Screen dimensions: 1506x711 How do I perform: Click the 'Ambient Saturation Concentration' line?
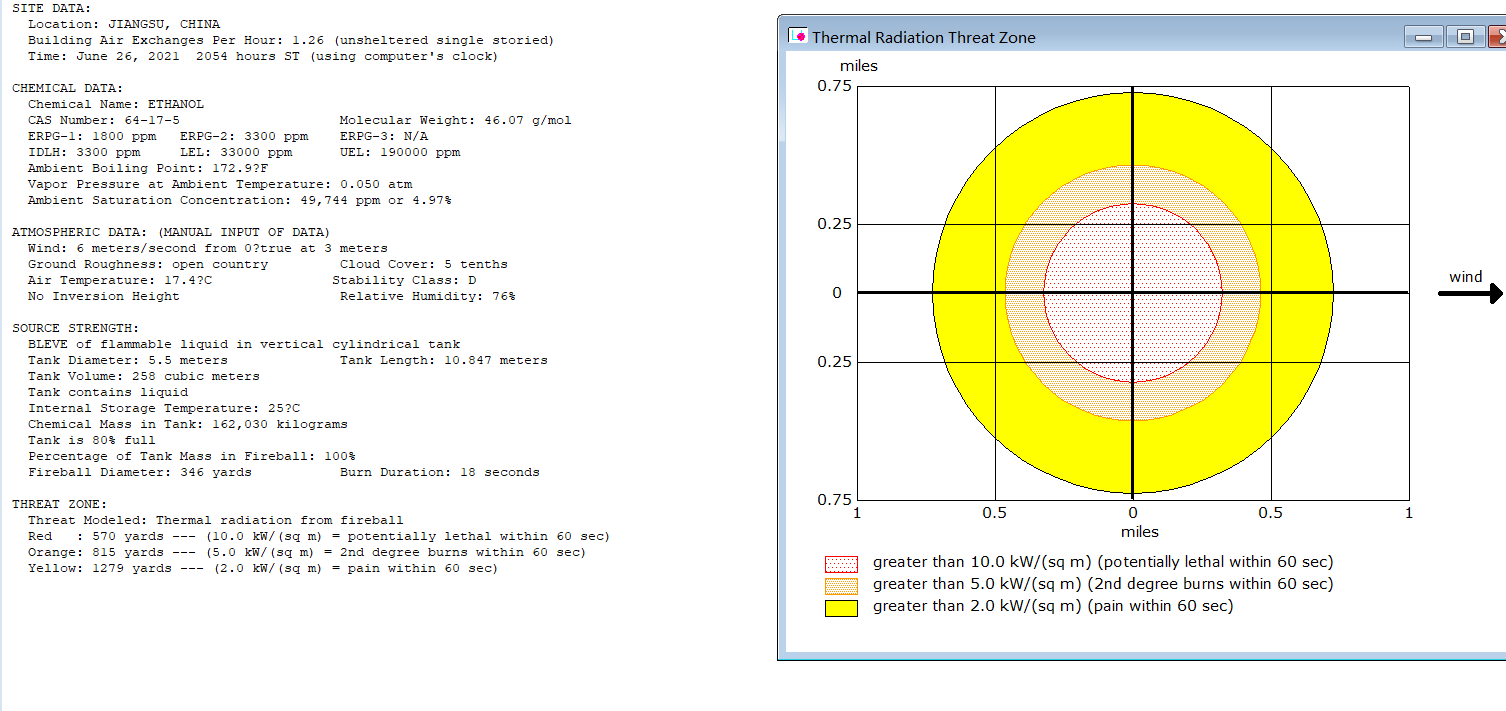pyautogui.click(x=240, y=200)
